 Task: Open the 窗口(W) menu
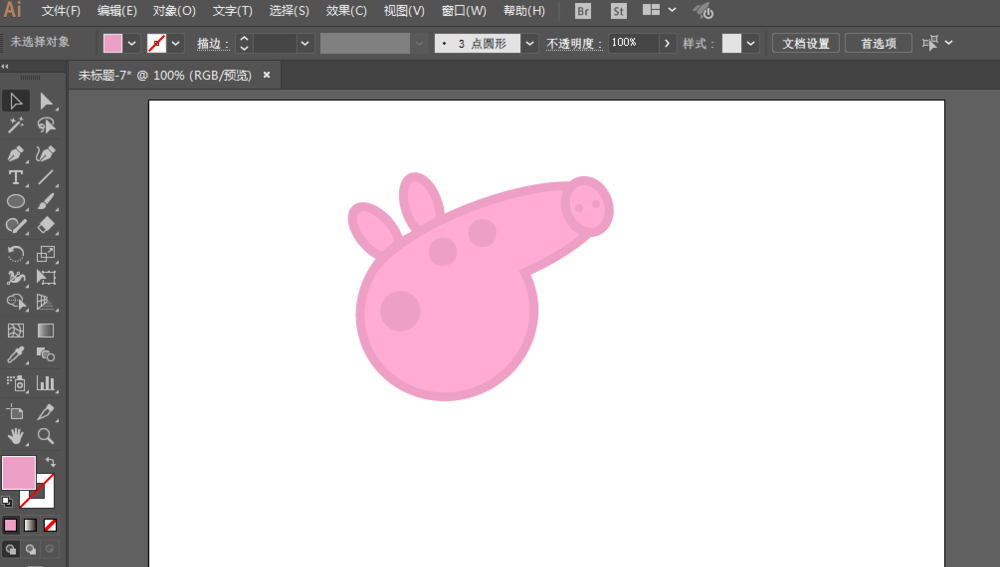pos(464,11)
